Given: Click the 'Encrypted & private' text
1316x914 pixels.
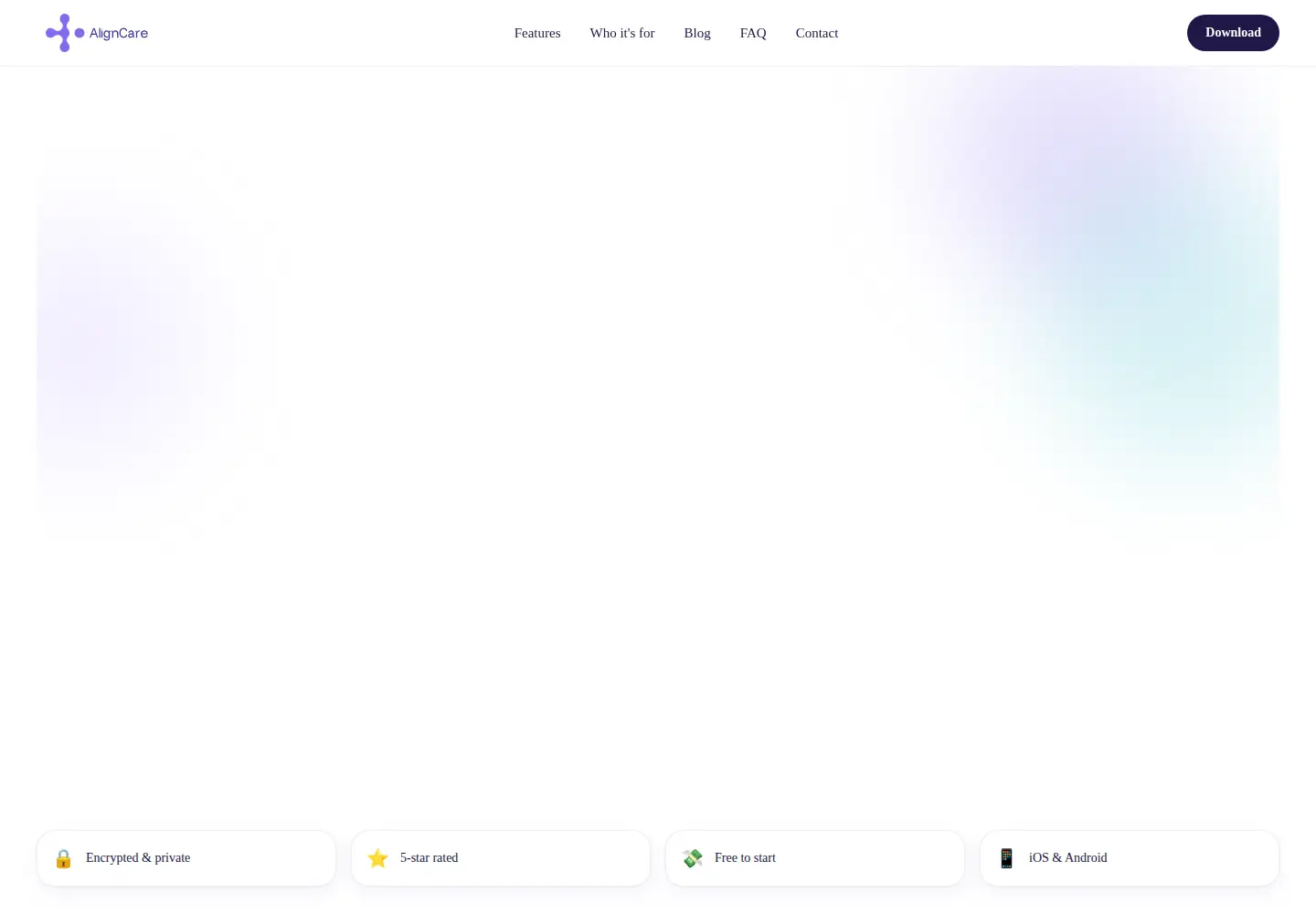Looking at the screenshot, I should click(138, 857).
